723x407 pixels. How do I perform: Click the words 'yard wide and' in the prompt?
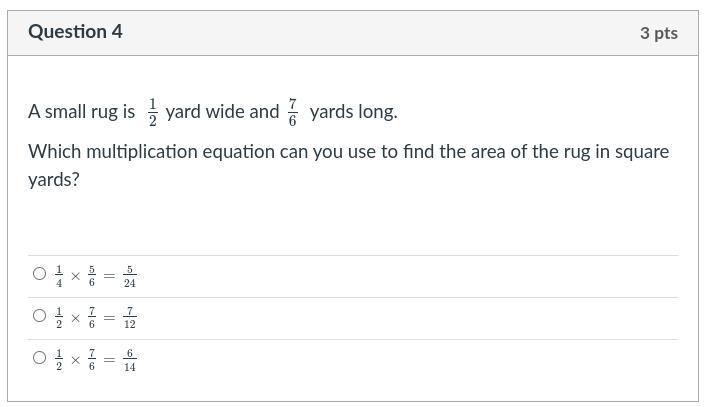coord(222,111)
